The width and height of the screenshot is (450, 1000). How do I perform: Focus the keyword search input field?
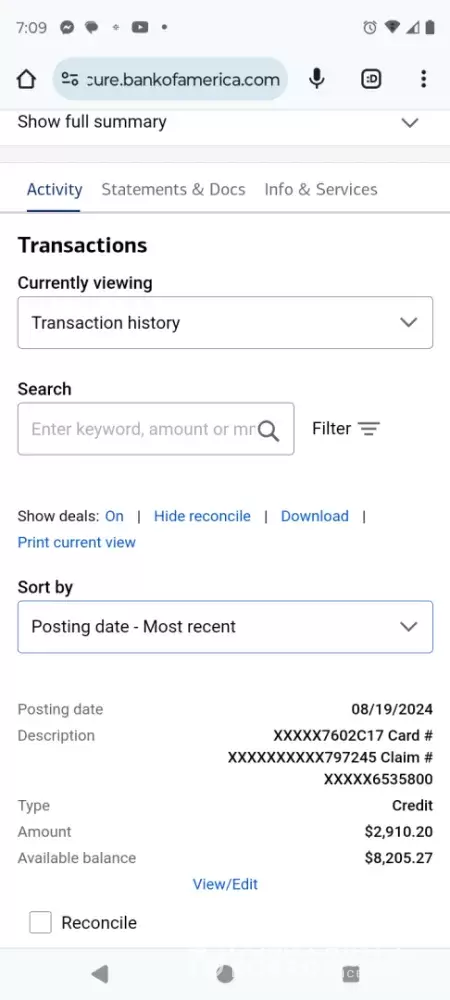pyautogui.click(x=143, y=429)
